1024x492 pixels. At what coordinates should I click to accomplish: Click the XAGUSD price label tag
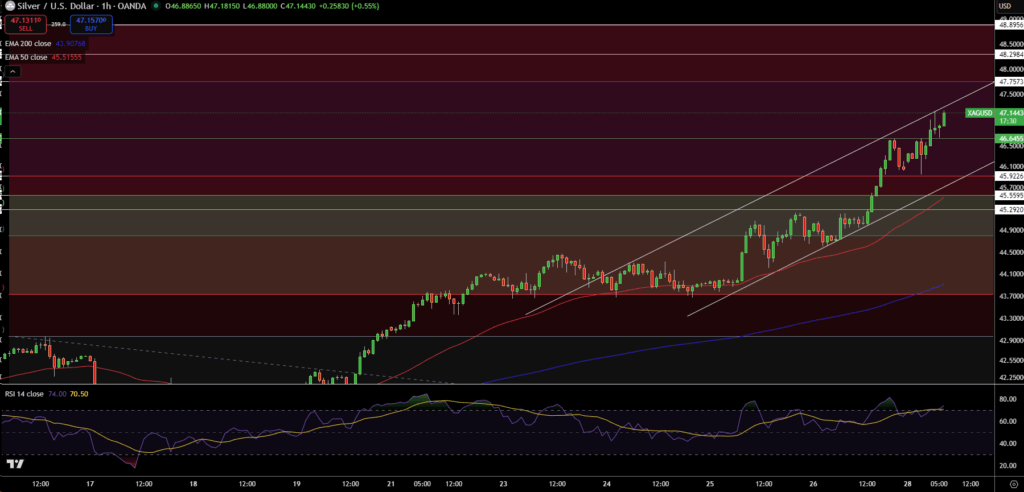coord(979,114)
